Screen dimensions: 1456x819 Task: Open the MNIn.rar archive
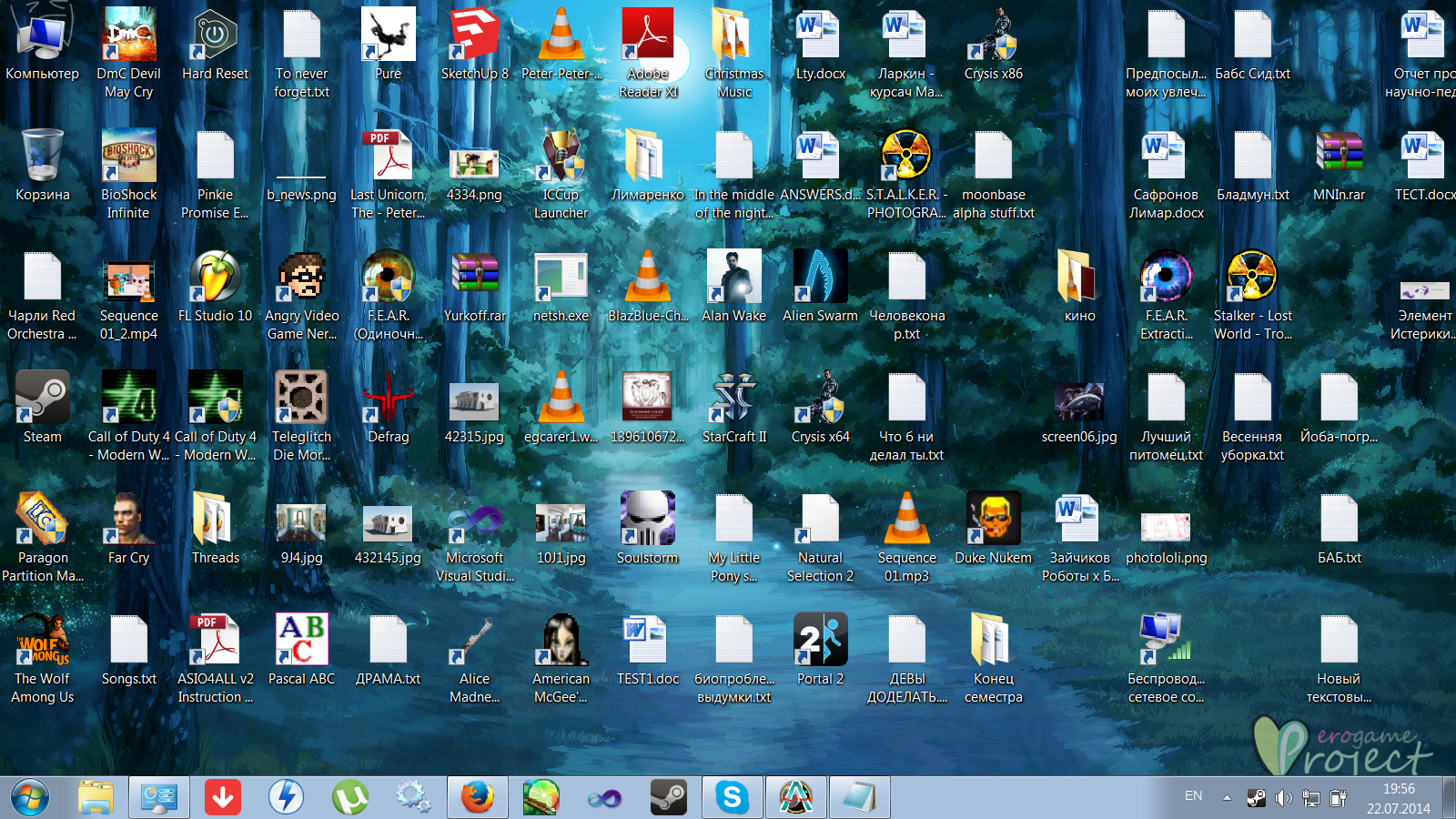point(1339,165)
